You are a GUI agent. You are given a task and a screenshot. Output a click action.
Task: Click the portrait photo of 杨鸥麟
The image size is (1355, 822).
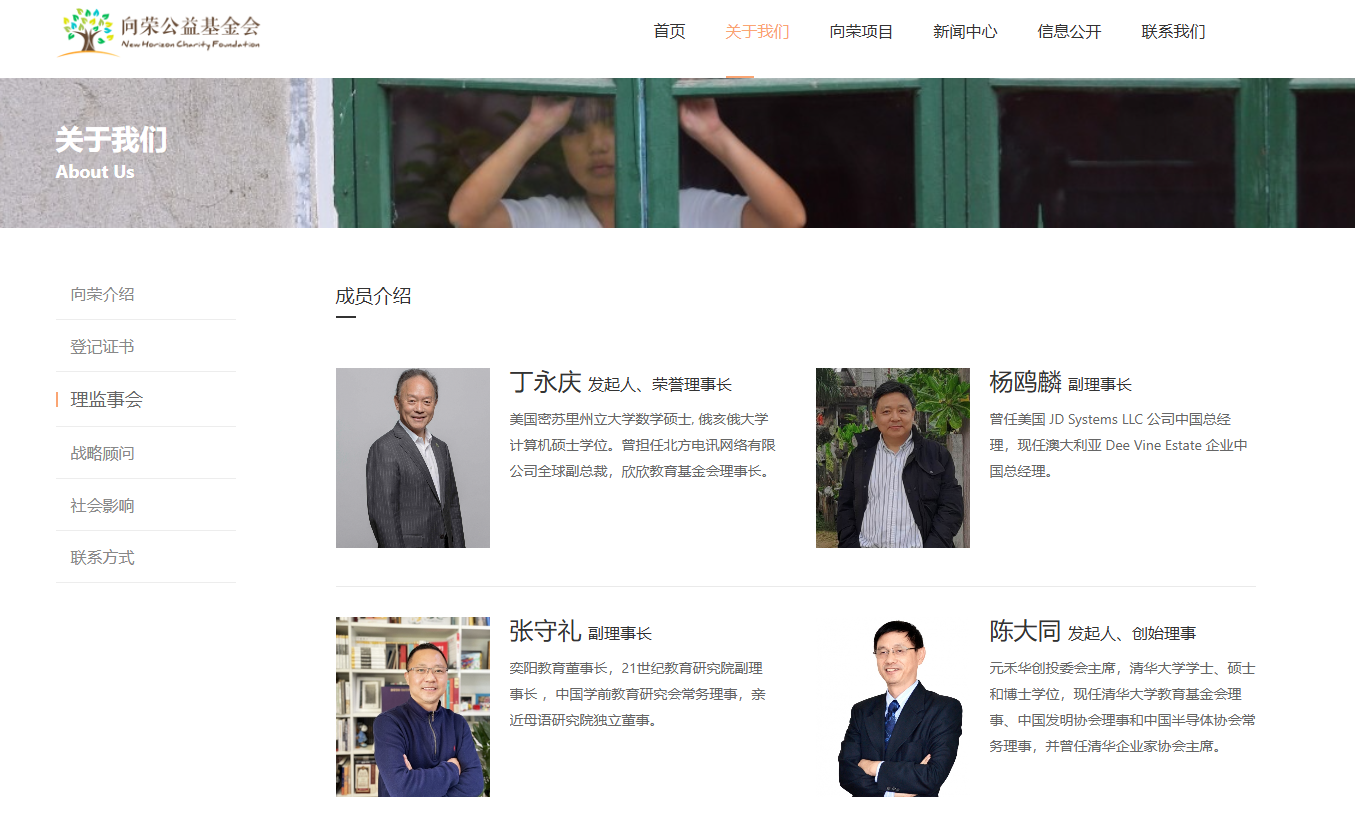(x=893, y=458)
